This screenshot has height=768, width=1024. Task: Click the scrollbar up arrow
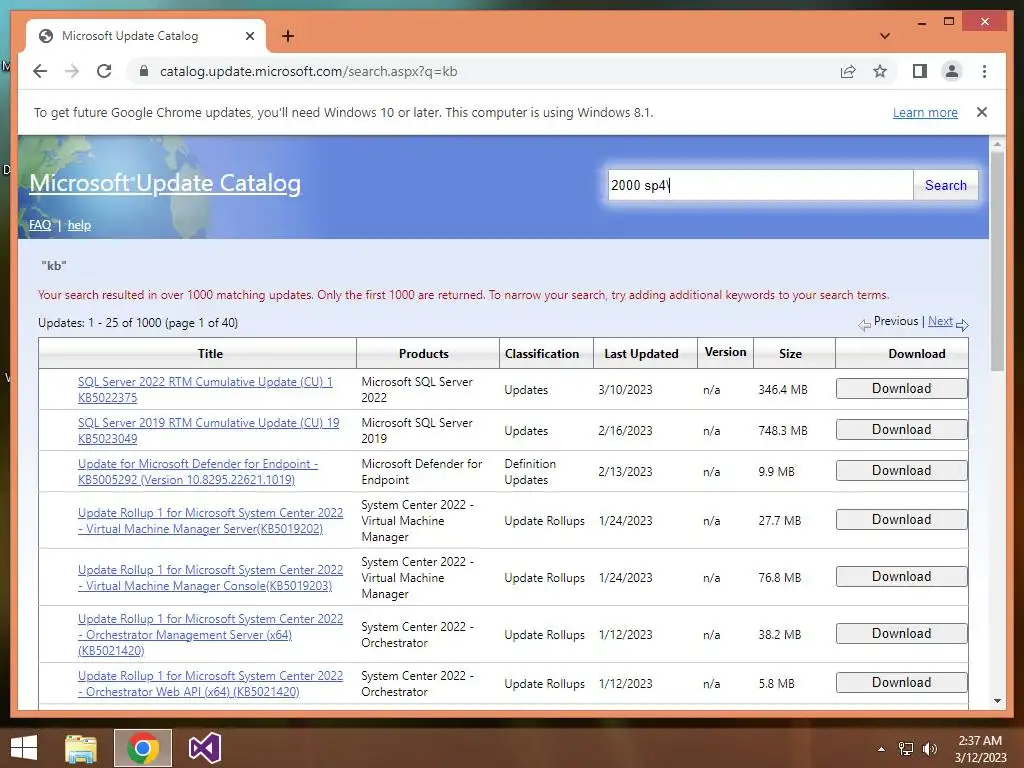(997, 144)
